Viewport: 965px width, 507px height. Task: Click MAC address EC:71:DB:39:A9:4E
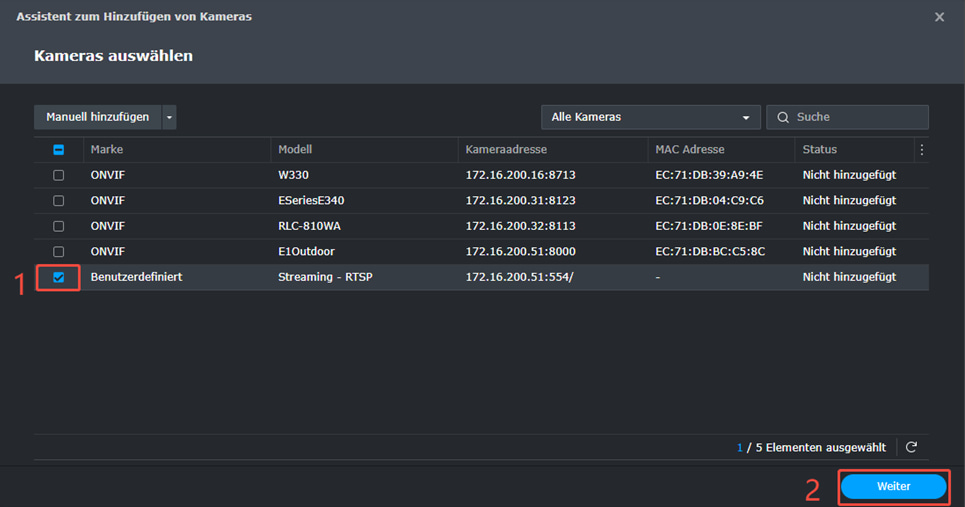pos(709,175)
